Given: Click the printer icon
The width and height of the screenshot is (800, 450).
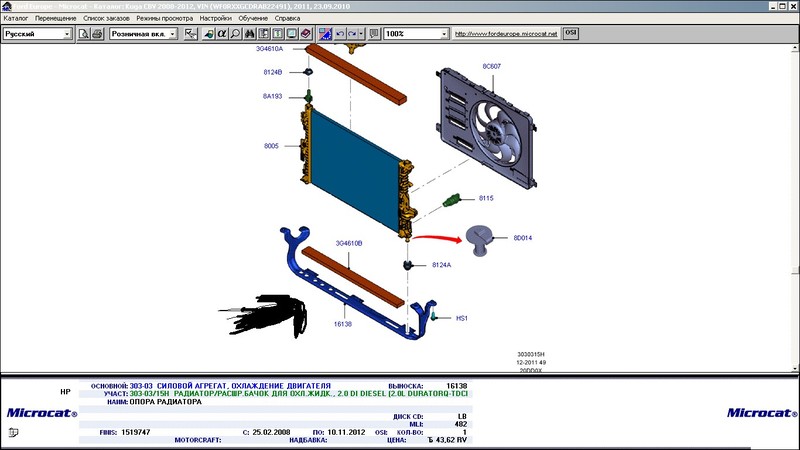Looking at the screenshot, I should click(97, 34).
